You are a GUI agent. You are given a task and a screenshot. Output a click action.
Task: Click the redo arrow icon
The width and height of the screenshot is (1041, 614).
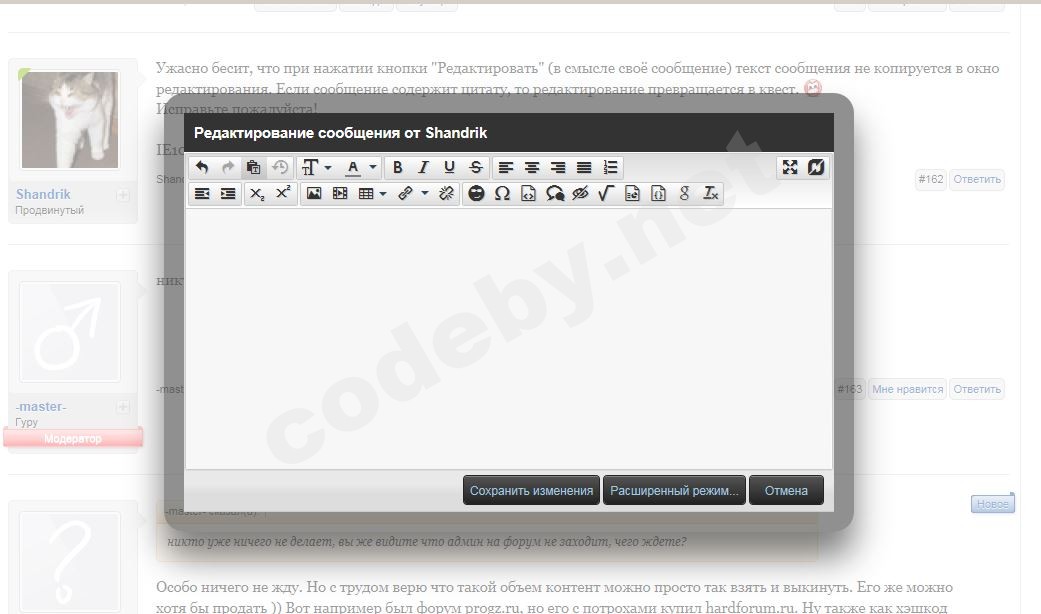(228, 167)
